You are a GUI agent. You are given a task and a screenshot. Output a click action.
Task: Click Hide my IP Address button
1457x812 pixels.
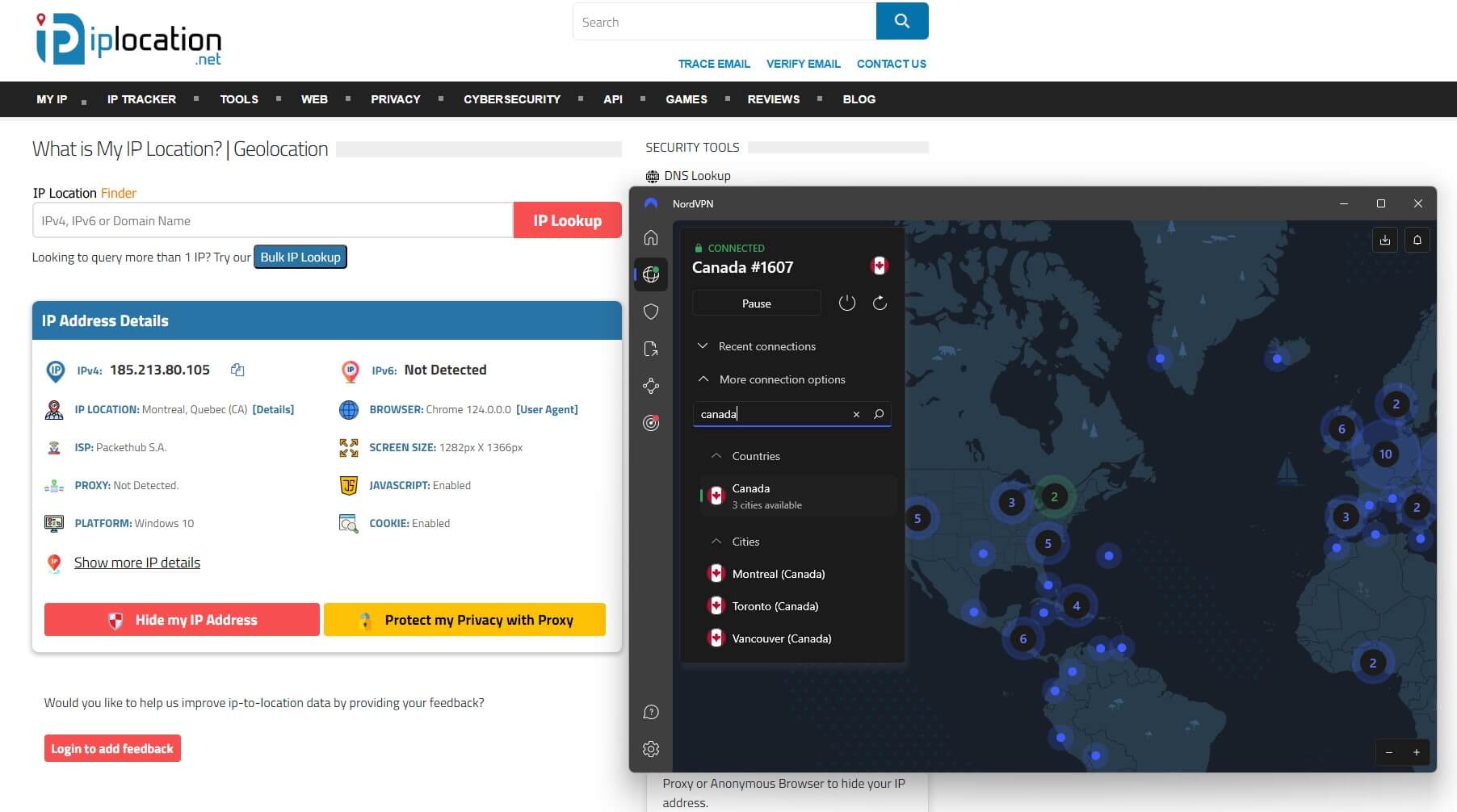click(182, 620)
